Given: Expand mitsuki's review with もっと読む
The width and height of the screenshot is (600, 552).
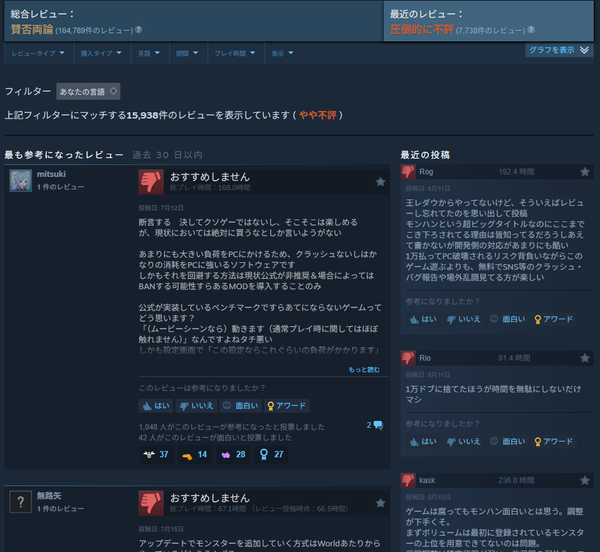Looking at the screenshot, I should click(364, 370).
